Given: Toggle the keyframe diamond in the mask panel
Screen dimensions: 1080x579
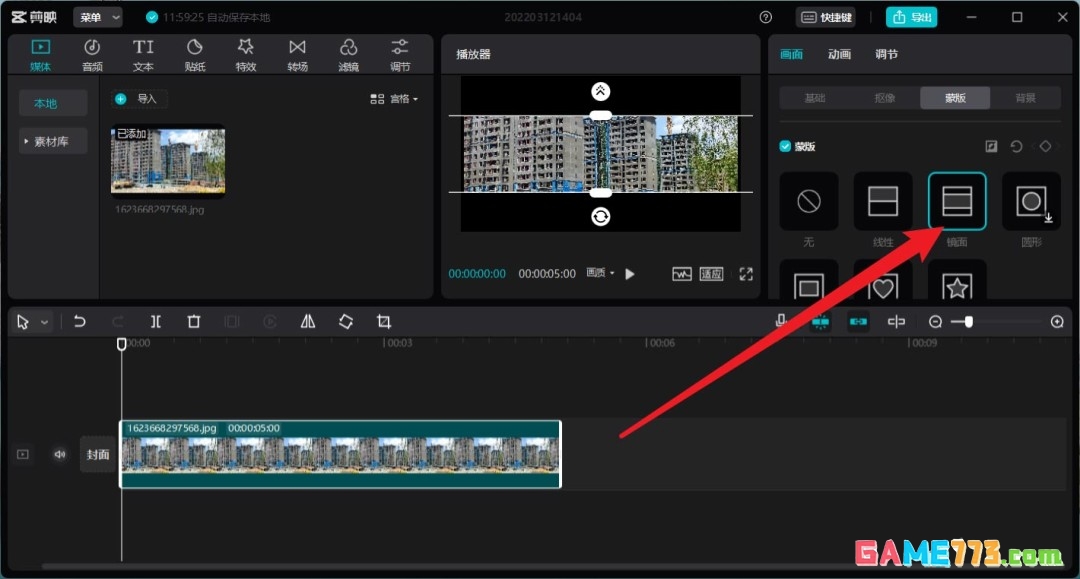Looking at the screenshot, I should pyautogui.click(x=1044, y=146).
